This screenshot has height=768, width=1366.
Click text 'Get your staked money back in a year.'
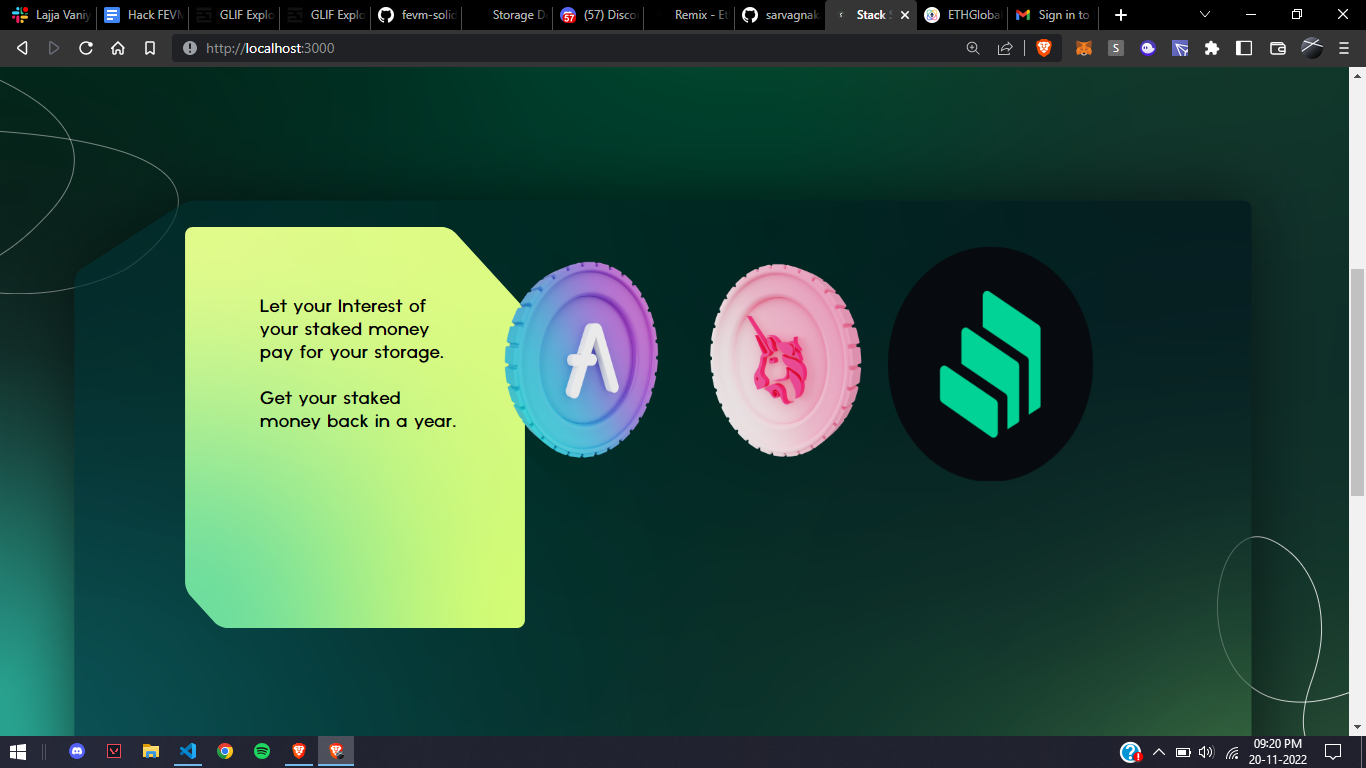(x=358, y=410)
